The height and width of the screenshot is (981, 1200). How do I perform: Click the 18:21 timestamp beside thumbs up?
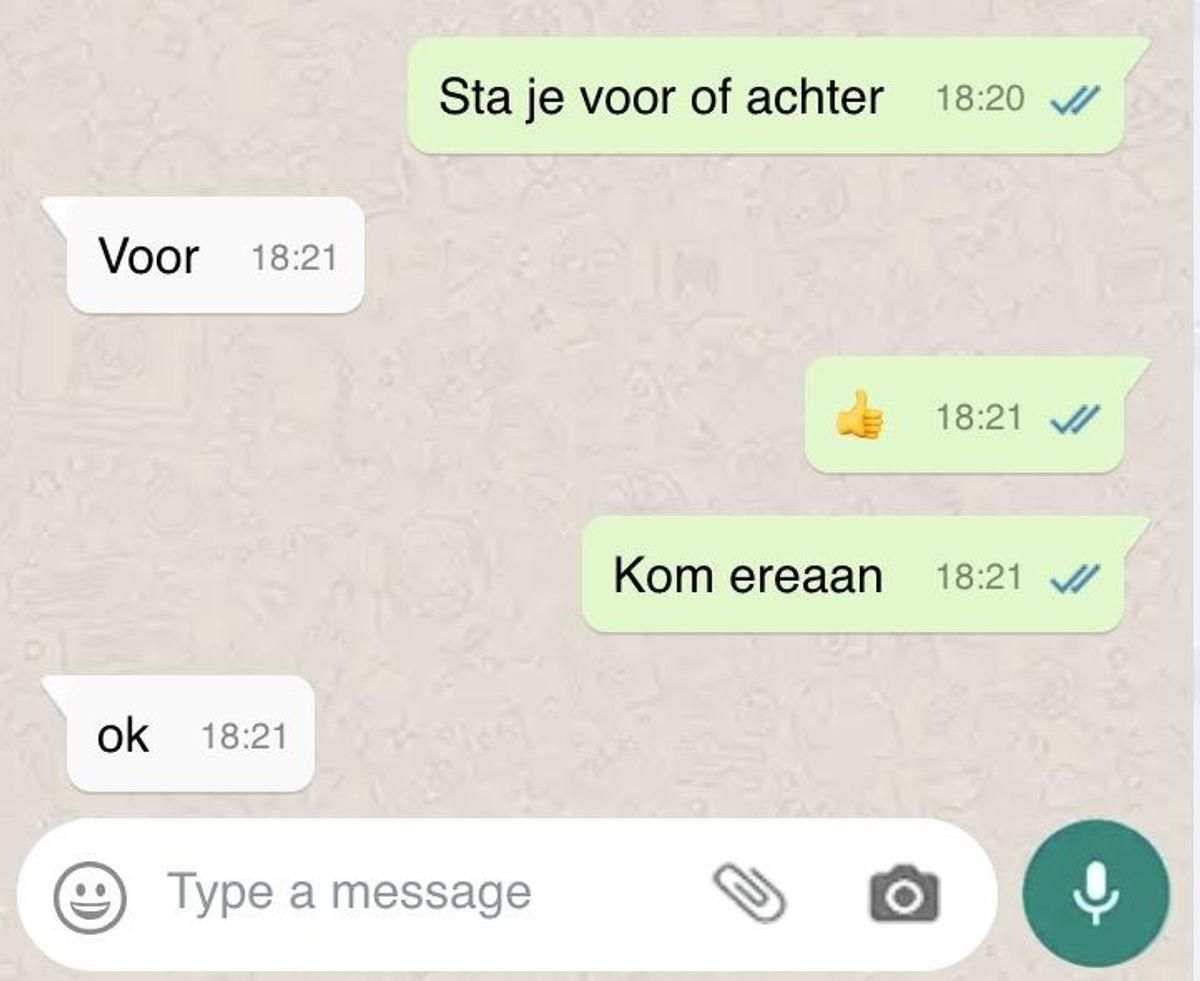point(979,417)
